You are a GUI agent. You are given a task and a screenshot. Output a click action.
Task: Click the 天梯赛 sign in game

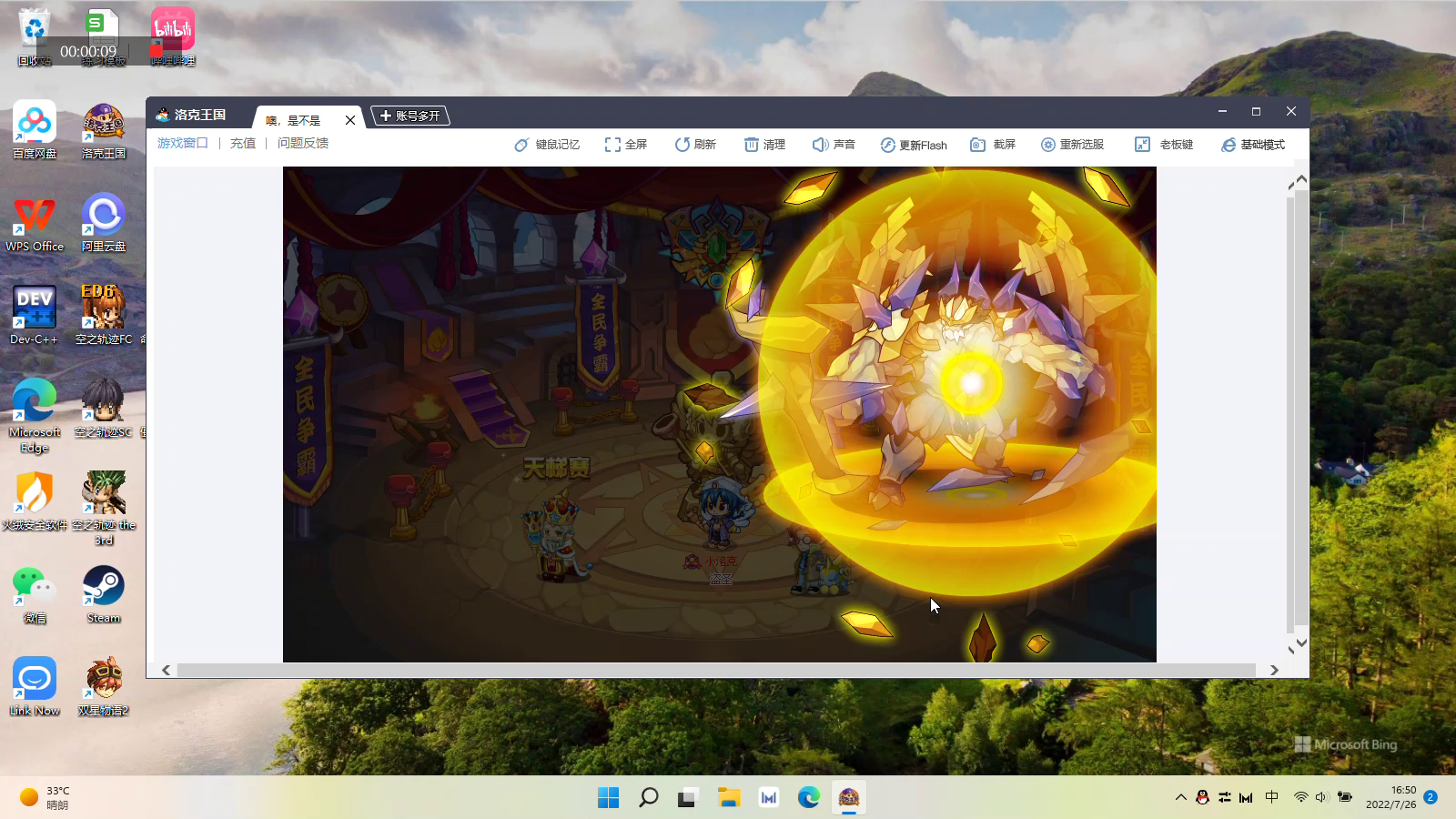pyautogui.click(x=556, y=468)
